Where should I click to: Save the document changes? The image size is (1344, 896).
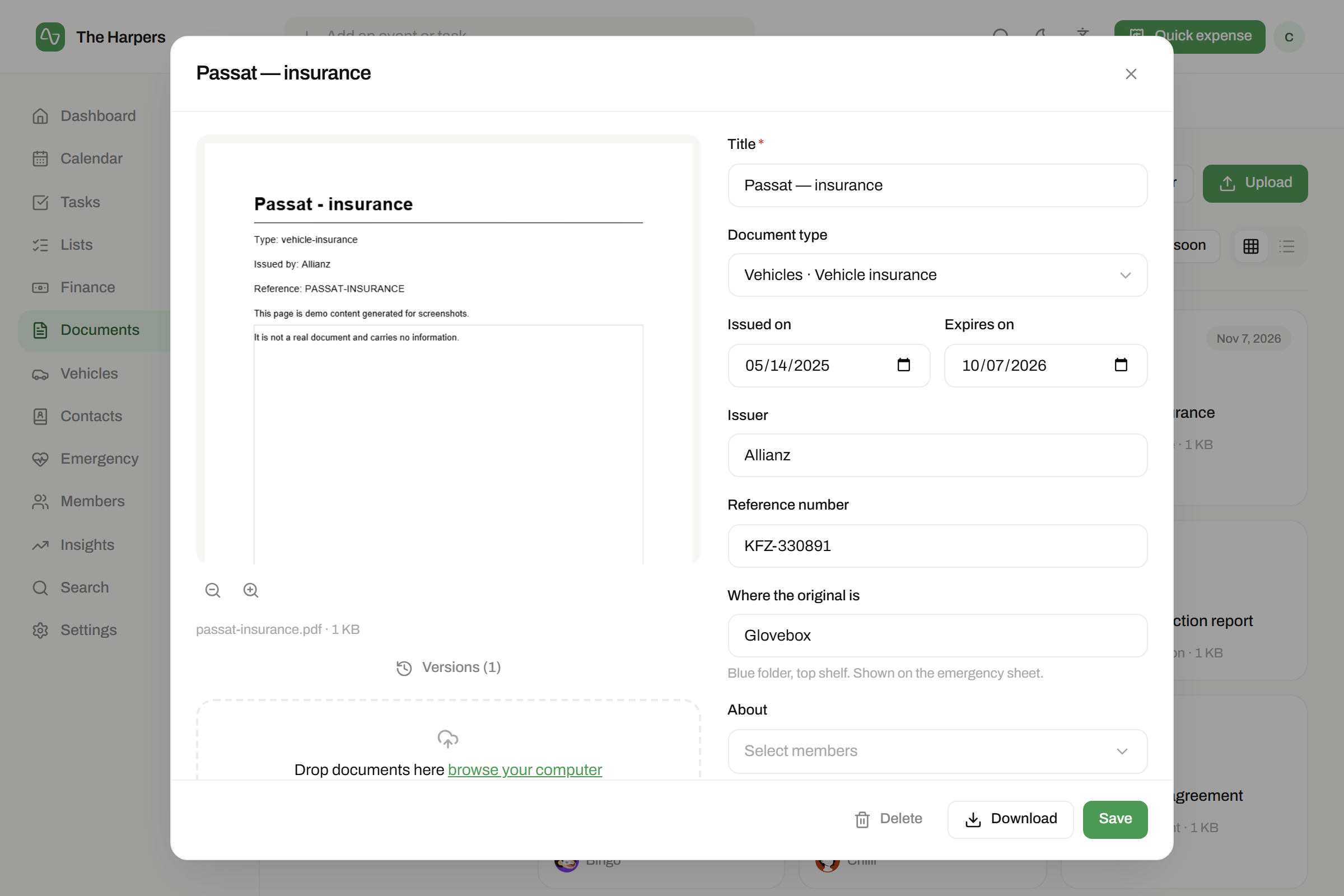(1115, 819)
